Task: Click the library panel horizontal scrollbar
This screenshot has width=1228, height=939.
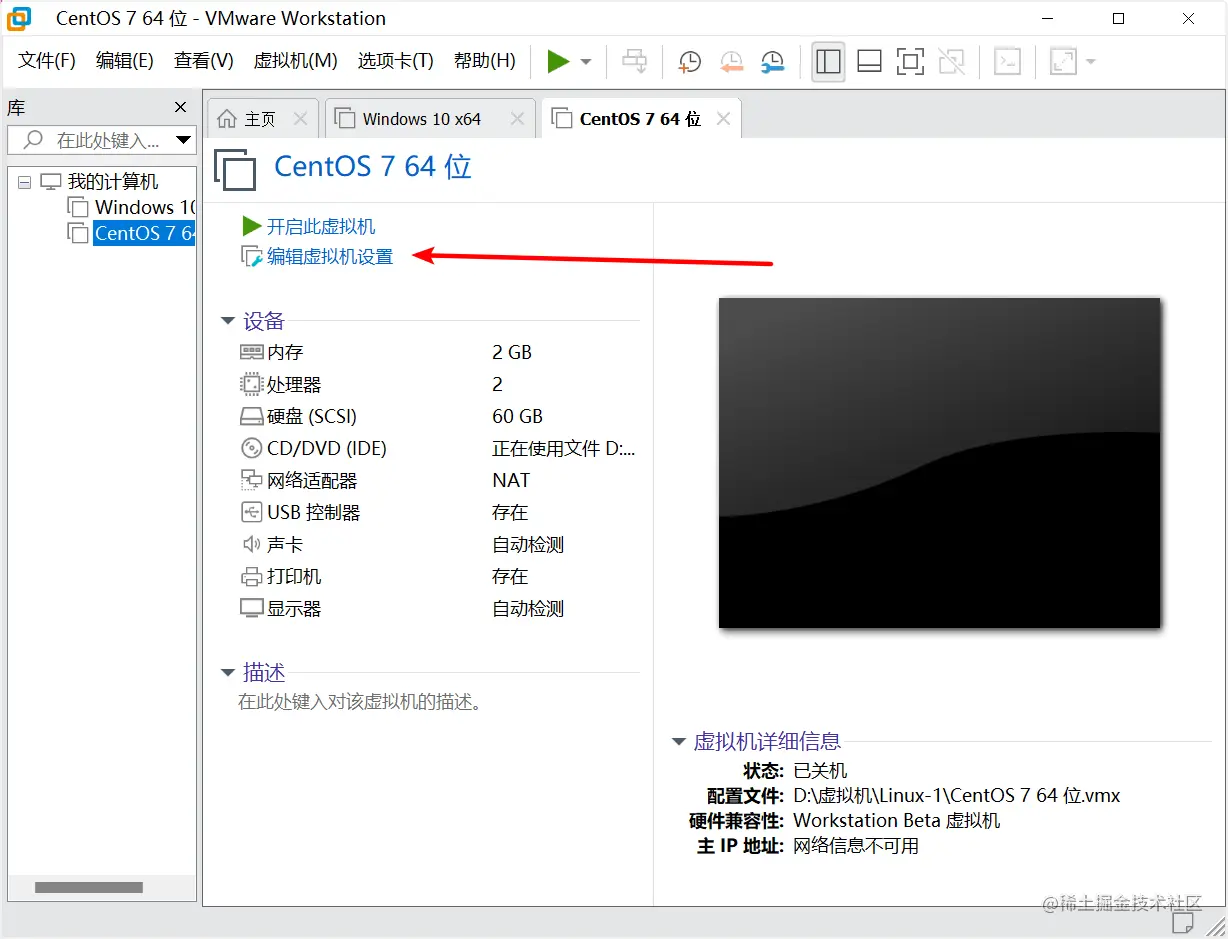Action: (89, 887)
